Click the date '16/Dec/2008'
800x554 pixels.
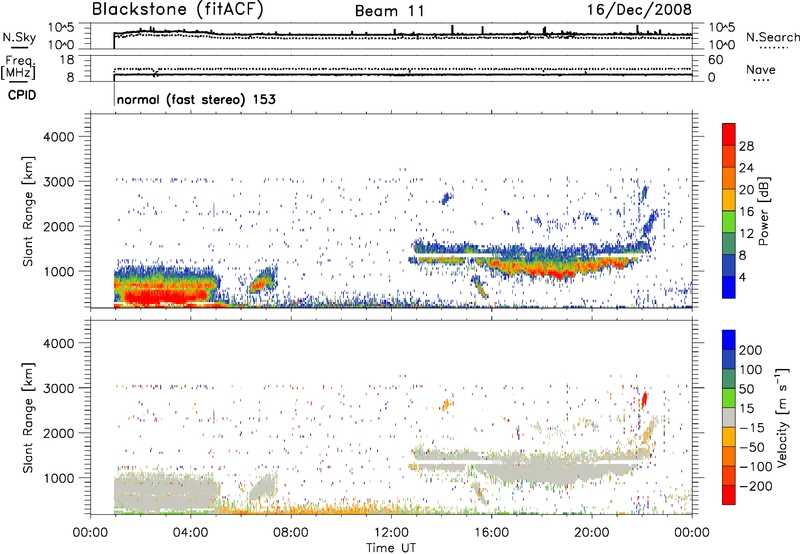point(639,10)
